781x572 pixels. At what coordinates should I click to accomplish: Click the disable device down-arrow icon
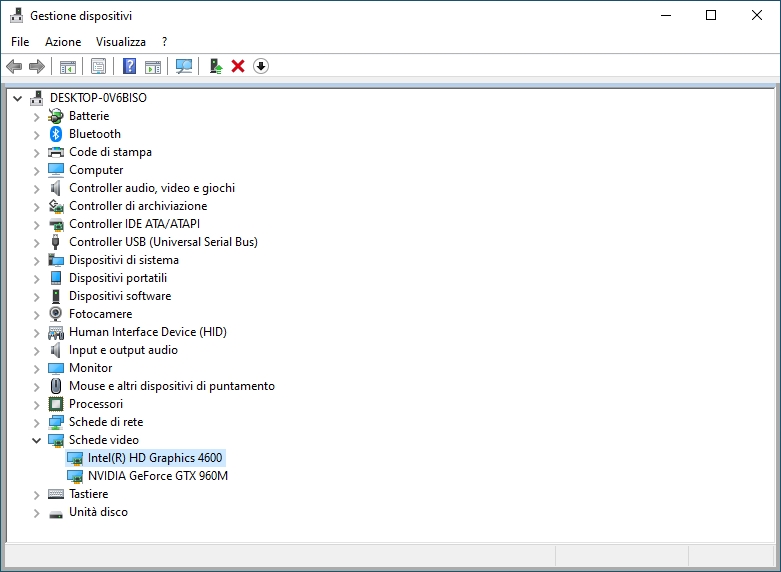(261, 66)
